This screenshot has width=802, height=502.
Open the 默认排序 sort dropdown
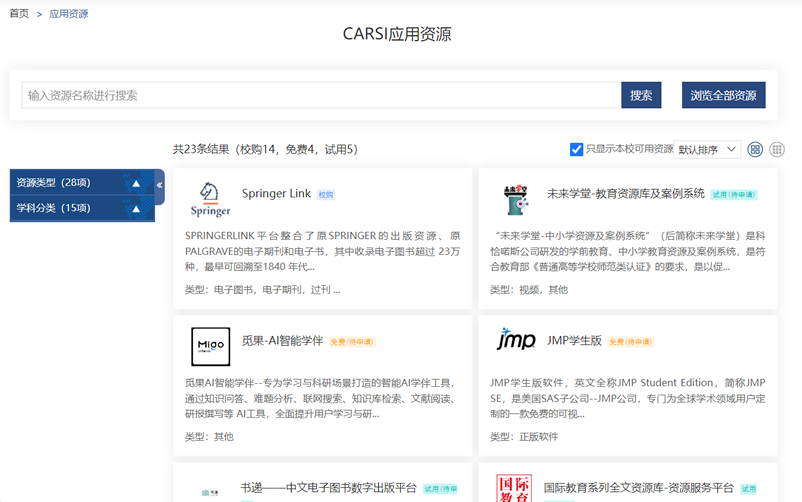(x=707, y=150)
